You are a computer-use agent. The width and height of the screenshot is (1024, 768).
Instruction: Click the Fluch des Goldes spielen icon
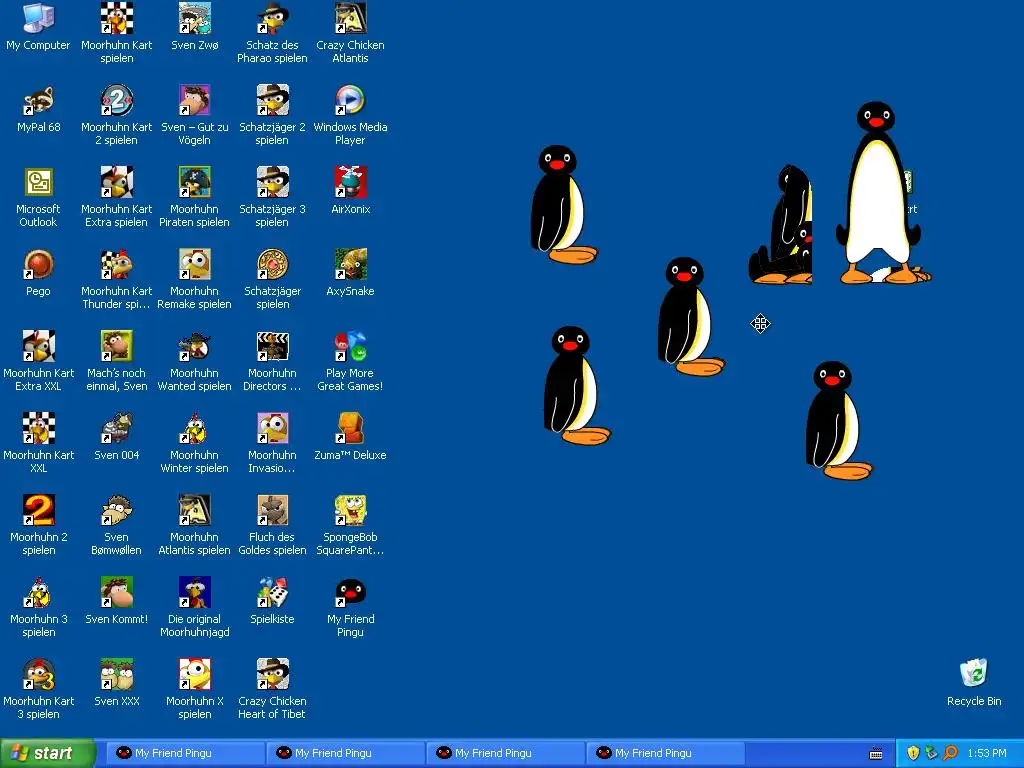[x=272, y=510]
